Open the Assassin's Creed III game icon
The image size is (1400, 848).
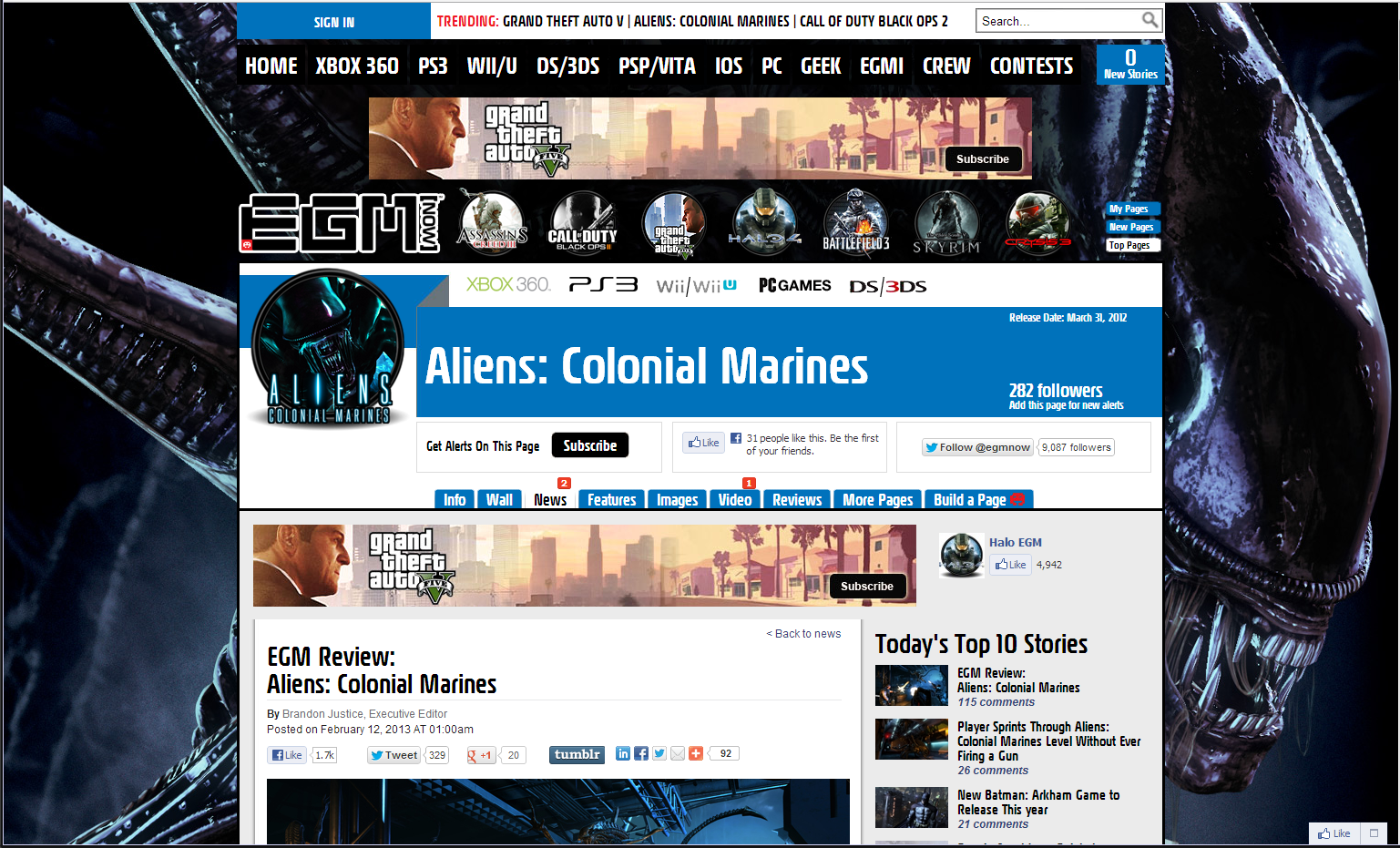point(493,223)
